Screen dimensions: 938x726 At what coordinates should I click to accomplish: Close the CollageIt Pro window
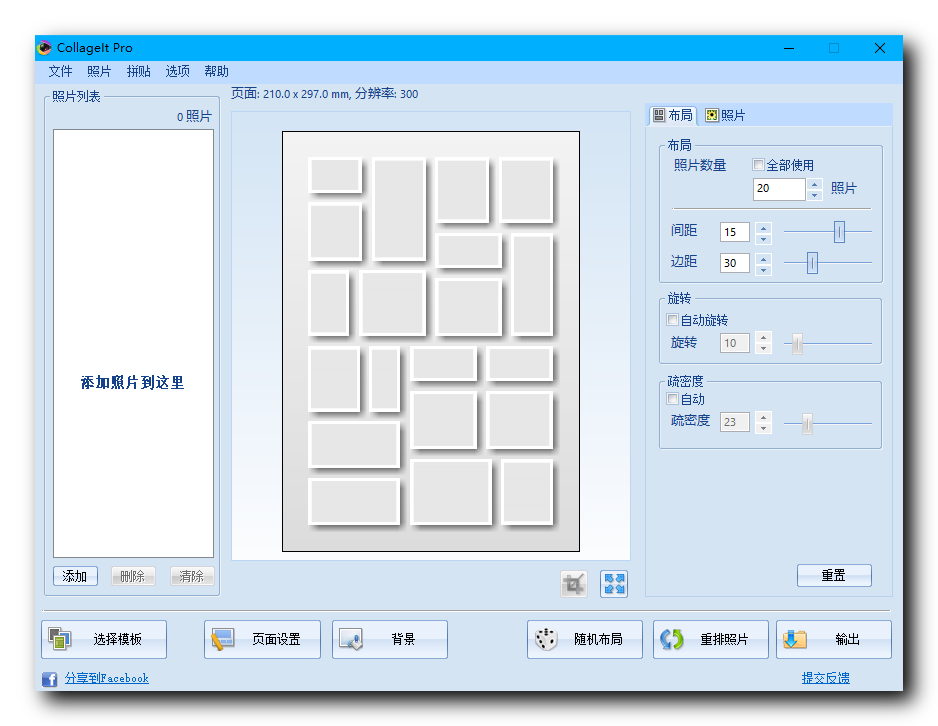(x=879, y=48)
